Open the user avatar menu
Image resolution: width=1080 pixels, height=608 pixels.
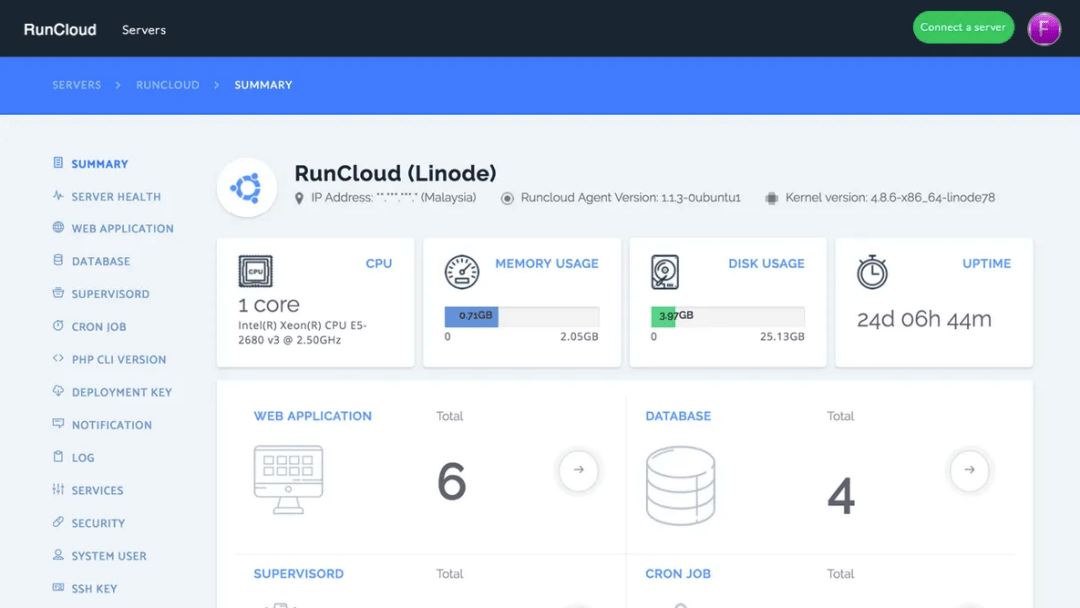[1044, 29]
